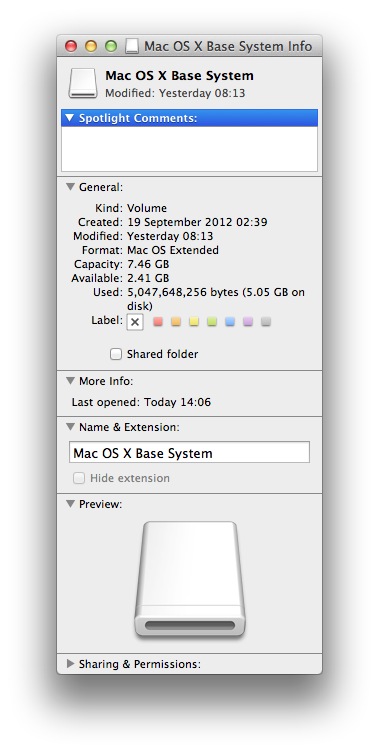The height and width of the screenshot is (753, 379).
Task: Collapse the Preview section
Action: [x=71, y=504]
